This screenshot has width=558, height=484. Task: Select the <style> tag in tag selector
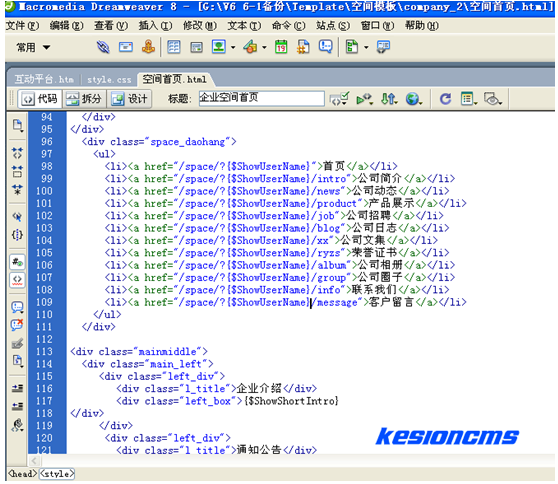click(x=57, y=474)
